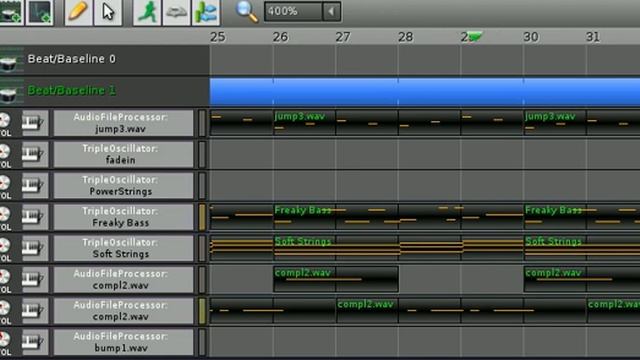
Task: Select compl2.wav pattern block at bar 26
Action: pyautogui.click(x=336, y=279)
